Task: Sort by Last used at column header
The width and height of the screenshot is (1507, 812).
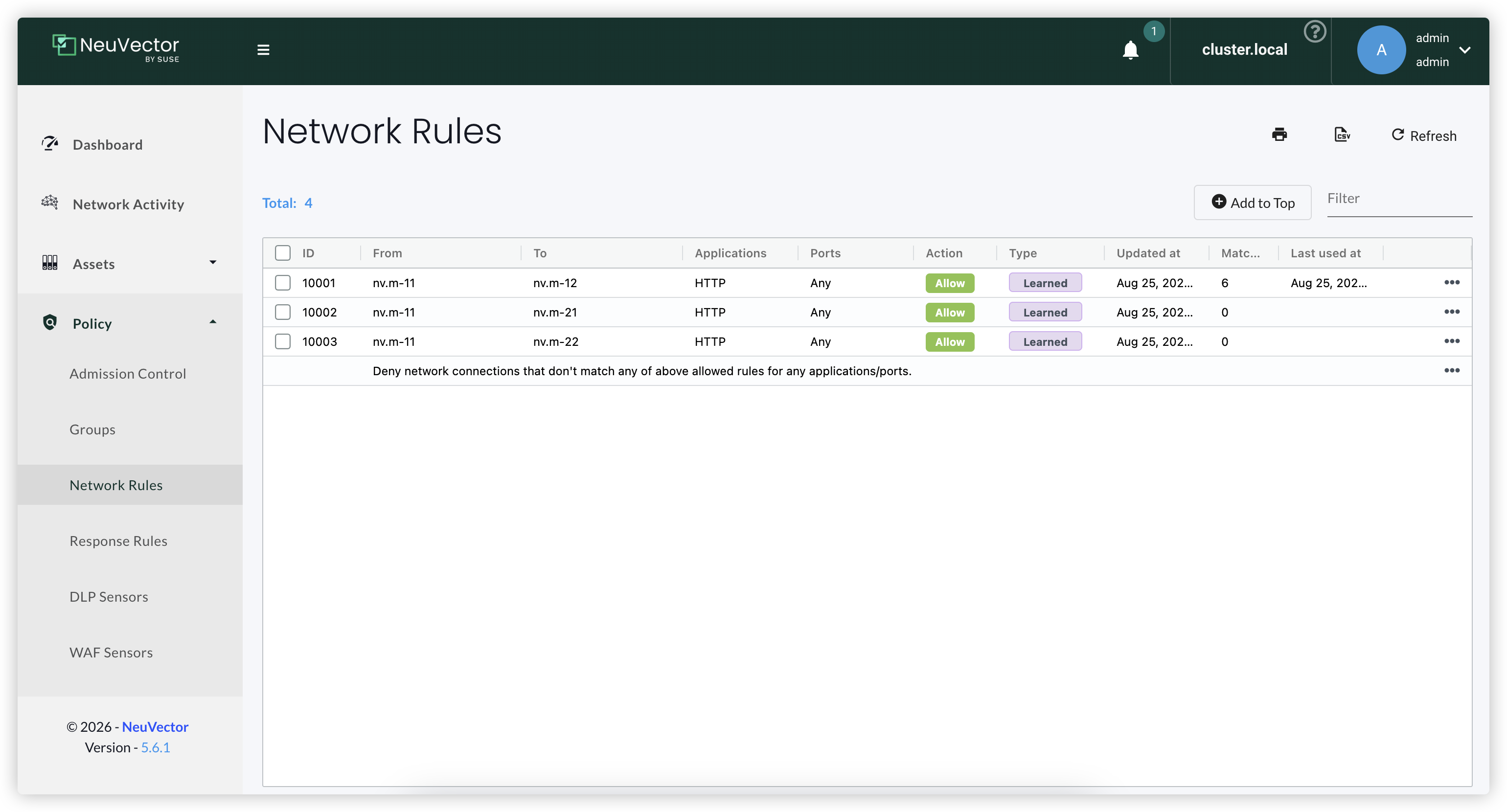Action: pos(1325,253)
